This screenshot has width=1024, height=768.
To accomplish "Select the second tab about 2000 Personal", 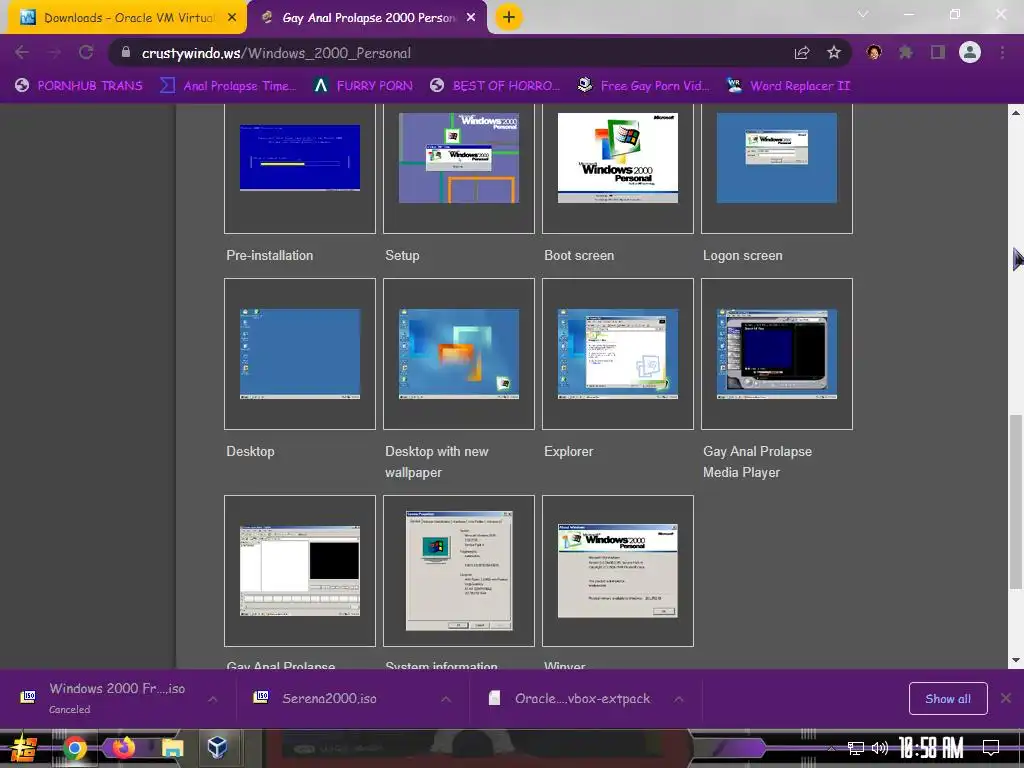I will coord(367,18).
